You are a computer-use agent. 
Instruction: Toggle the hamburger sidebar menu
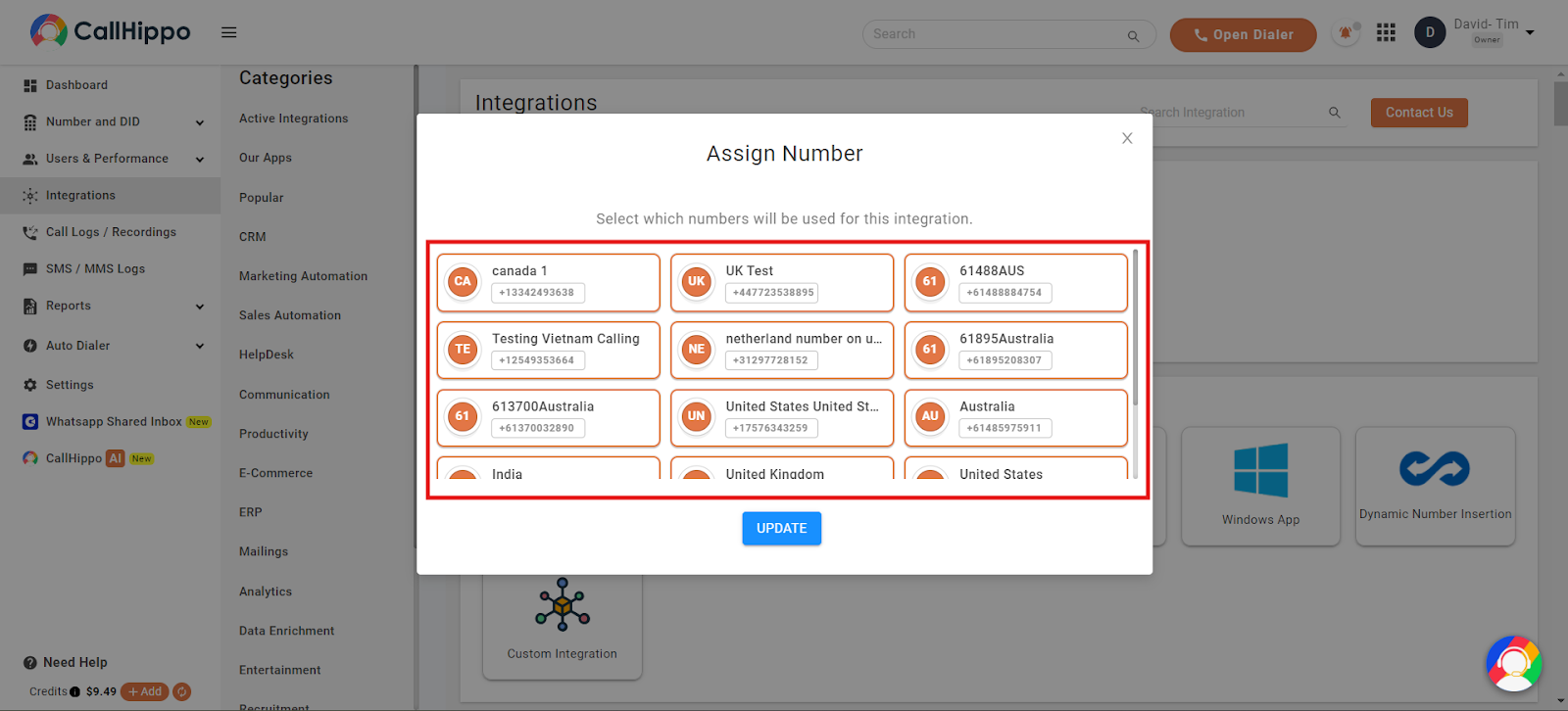(228, 32)
